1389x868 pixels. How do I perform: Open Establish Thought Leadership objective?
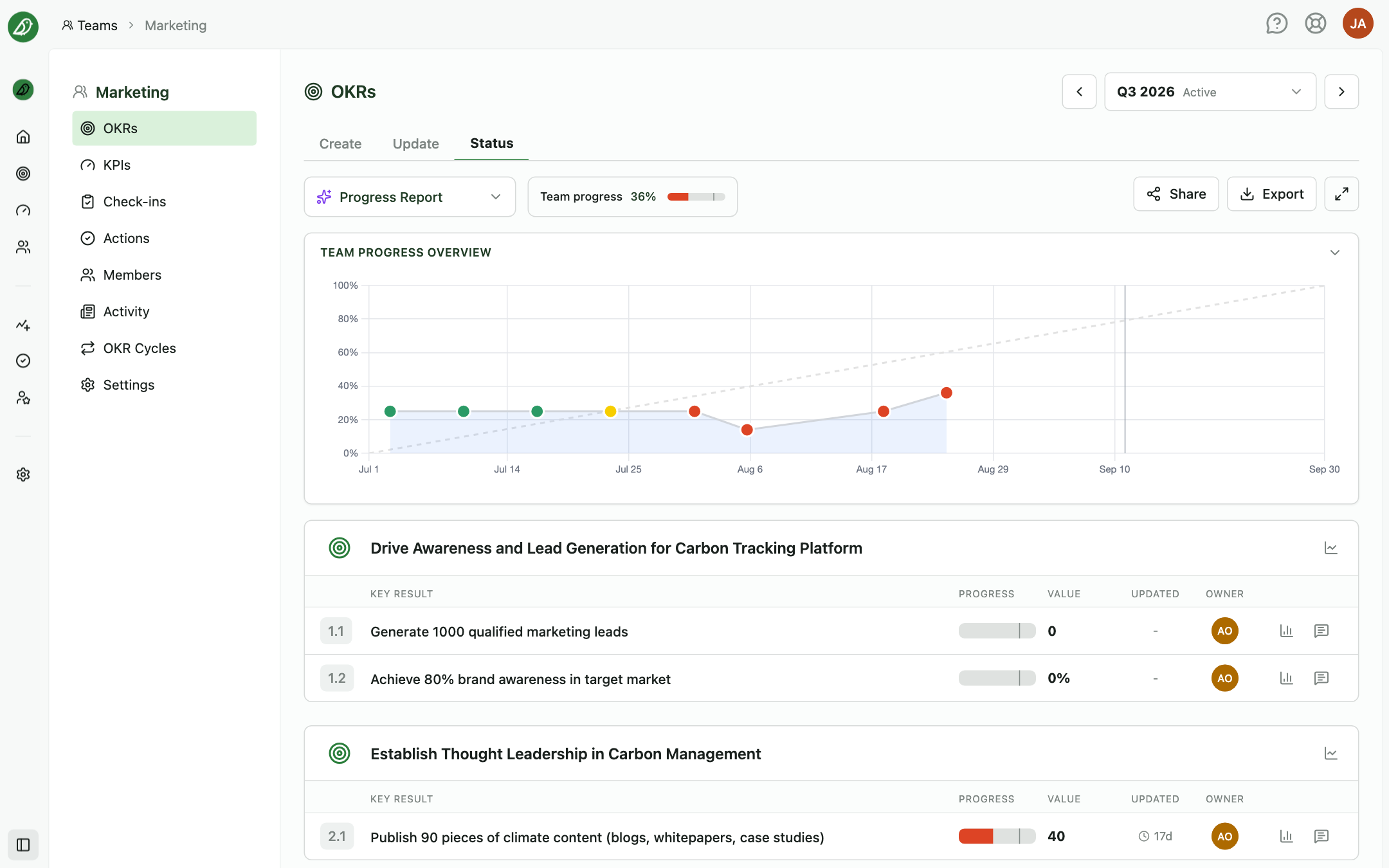click(565, 754)
